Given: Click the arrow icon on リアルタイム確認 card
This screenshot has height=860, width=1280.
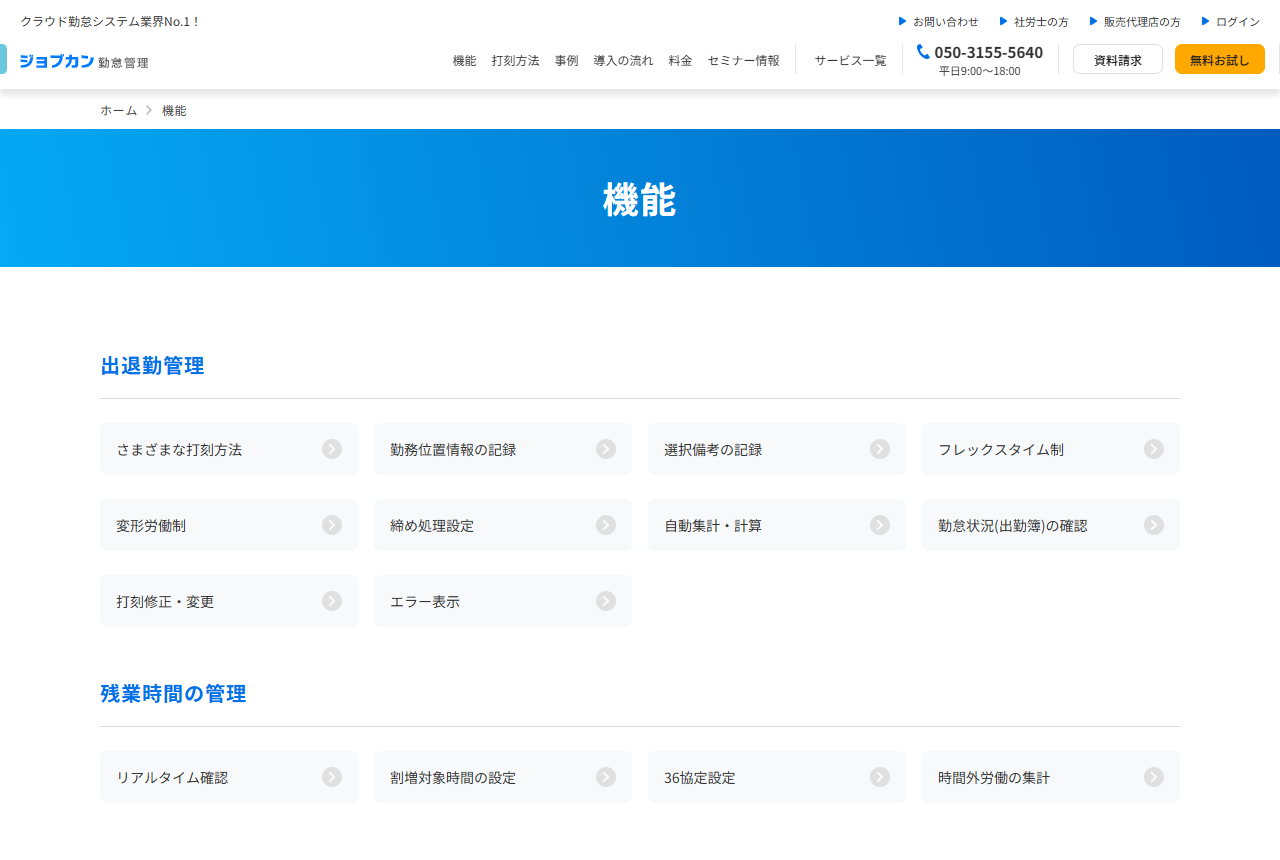Looking at the screenshot, I should (x=332, y=777).
